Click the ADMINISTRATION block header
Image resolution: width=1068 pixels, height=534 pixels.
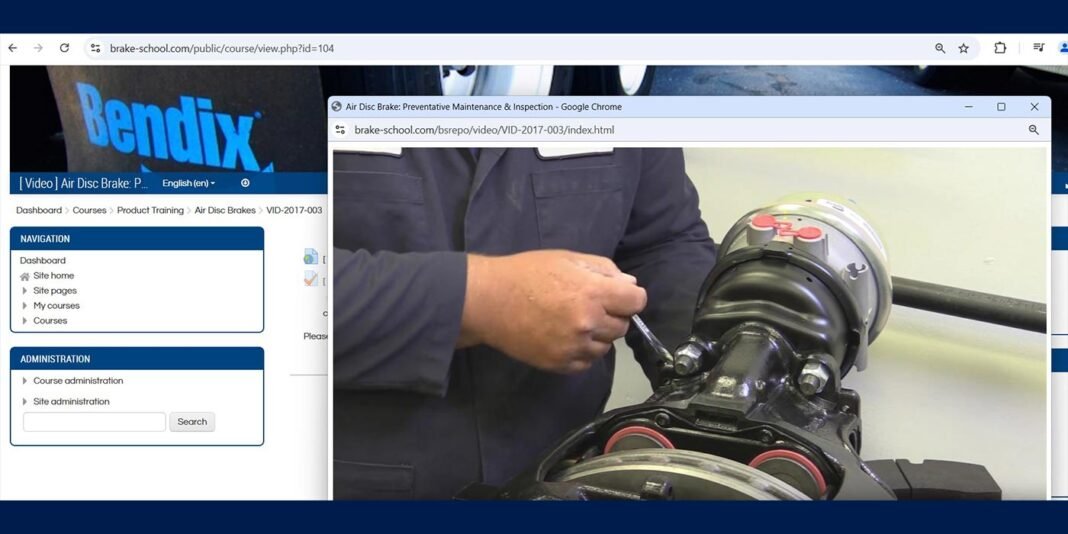137,359
